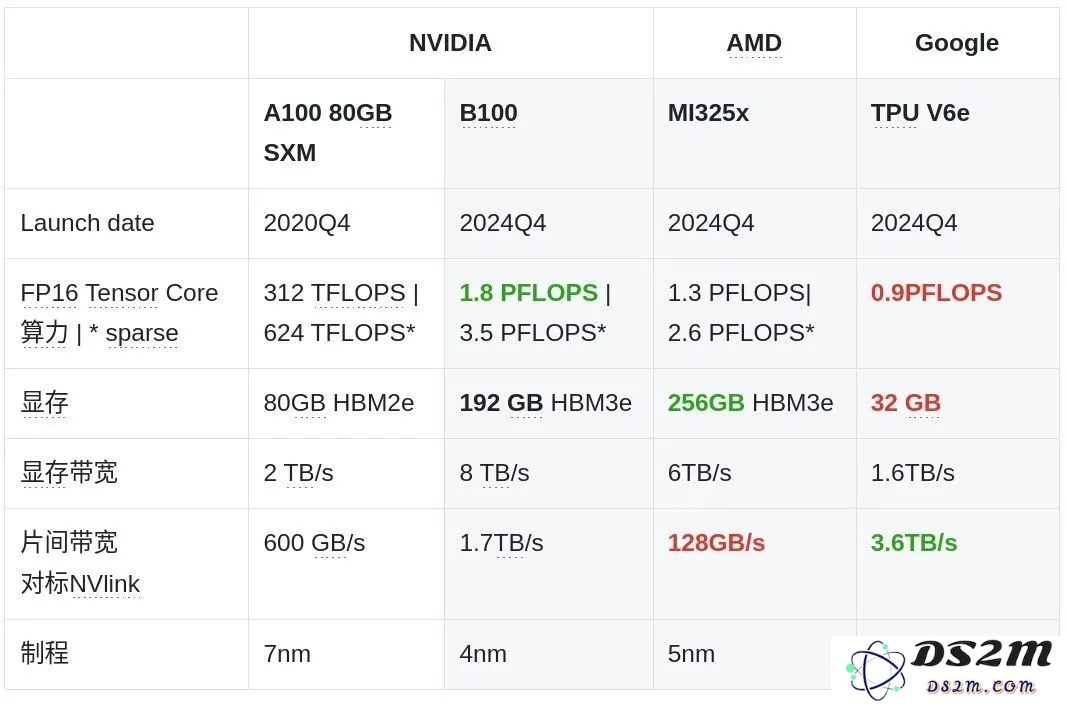Image resolution: width=1069 pixels, height=704 pixels.
Task: Click the Google header cell
Action: click(957, 43)
